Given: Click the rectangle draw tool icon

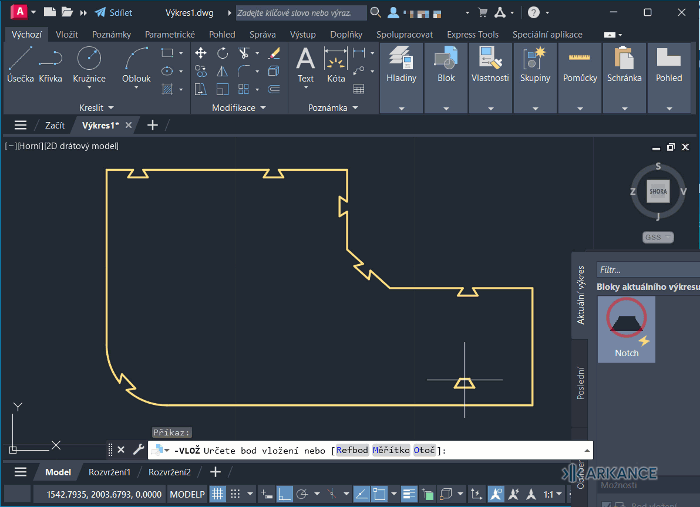Looking at the screenshot, I should (x=167, y=53).
